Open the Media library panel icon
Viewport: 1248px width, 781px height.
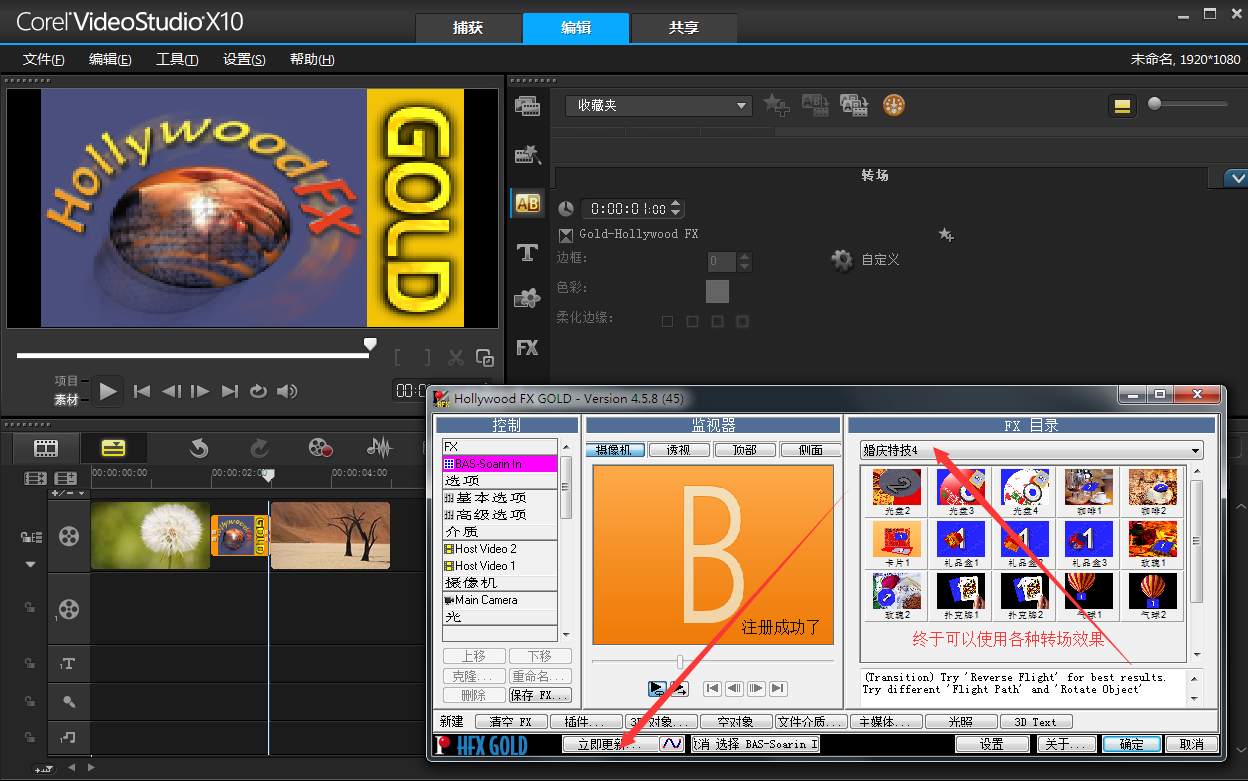coord(527,106)
